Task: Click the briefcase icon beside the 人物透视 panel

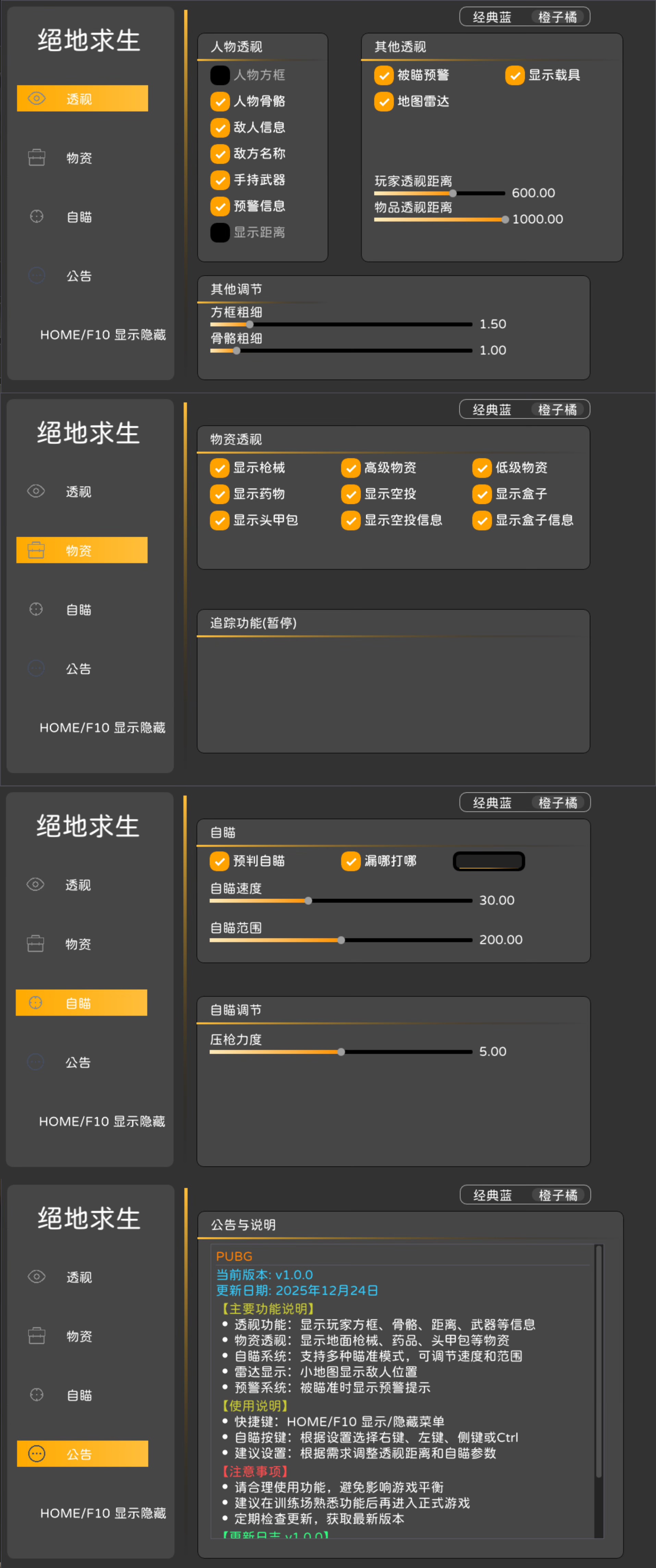Action: click(37, 158)
